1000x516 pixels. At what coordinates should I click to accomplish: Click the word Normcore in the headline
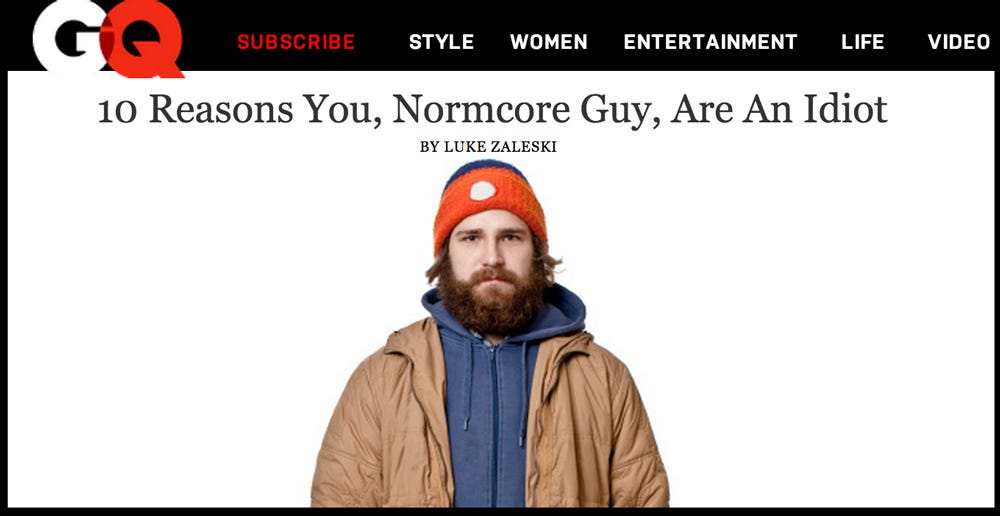(x=481, y=109)
